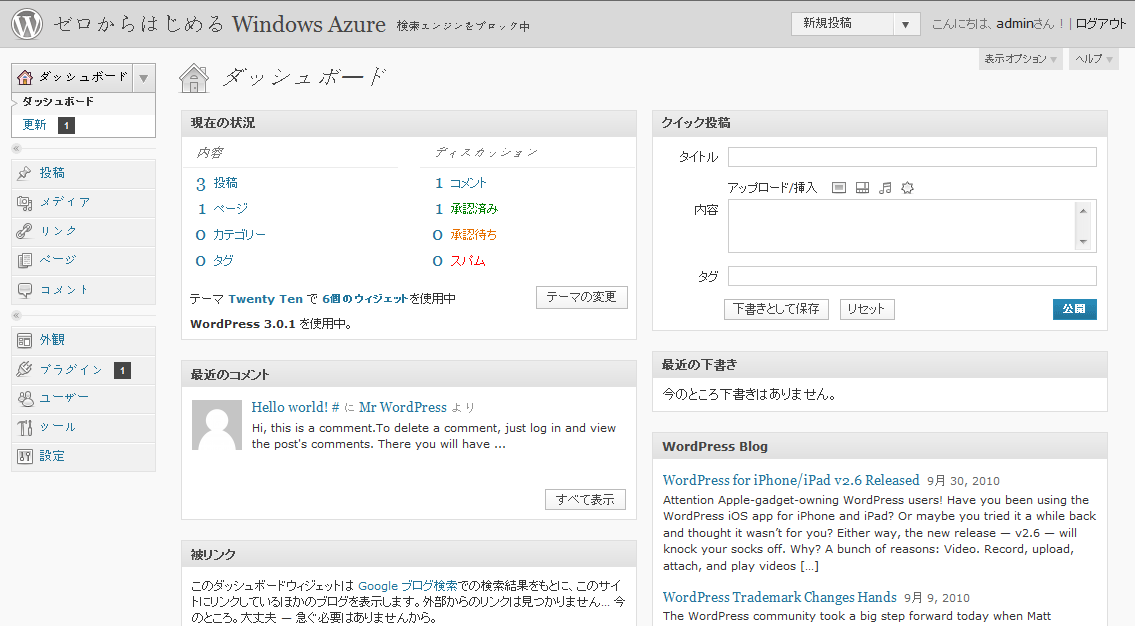The width and height of the screenshot is (1135, 626).
Task: Click the 6個のウィジェット link
Action: (365, 299)
